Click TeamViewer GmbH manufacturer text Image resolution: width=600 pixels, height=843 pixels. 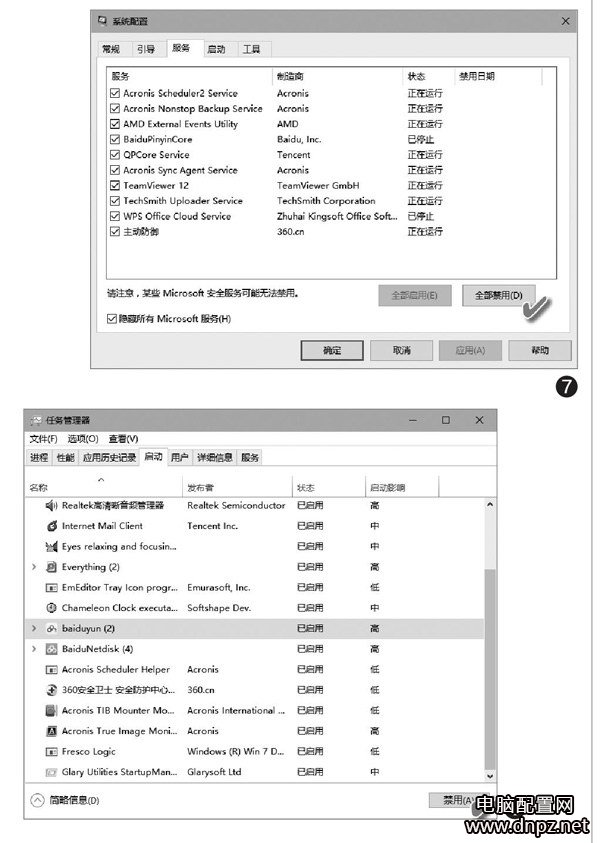coord(318,185)
